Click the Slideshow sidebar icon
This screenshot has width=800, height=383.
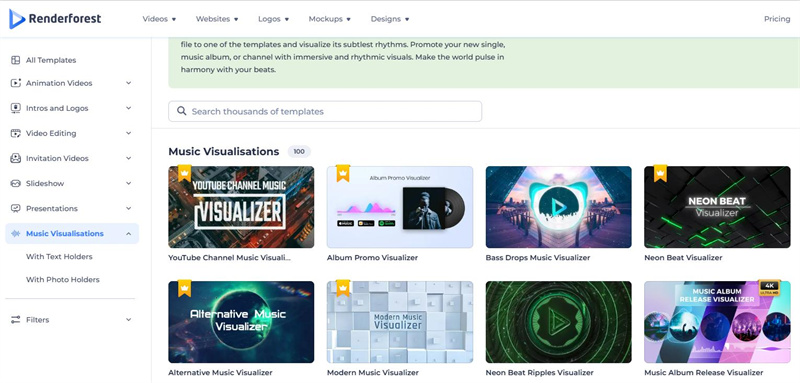[16, 183]
